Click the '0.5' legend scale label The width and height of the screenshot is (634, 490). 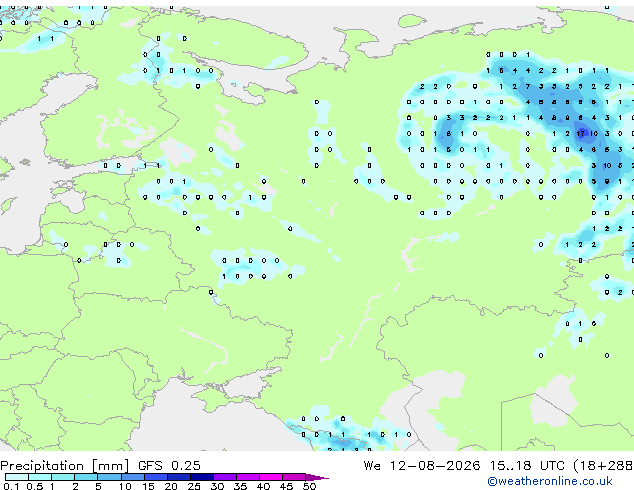[35, 486]
